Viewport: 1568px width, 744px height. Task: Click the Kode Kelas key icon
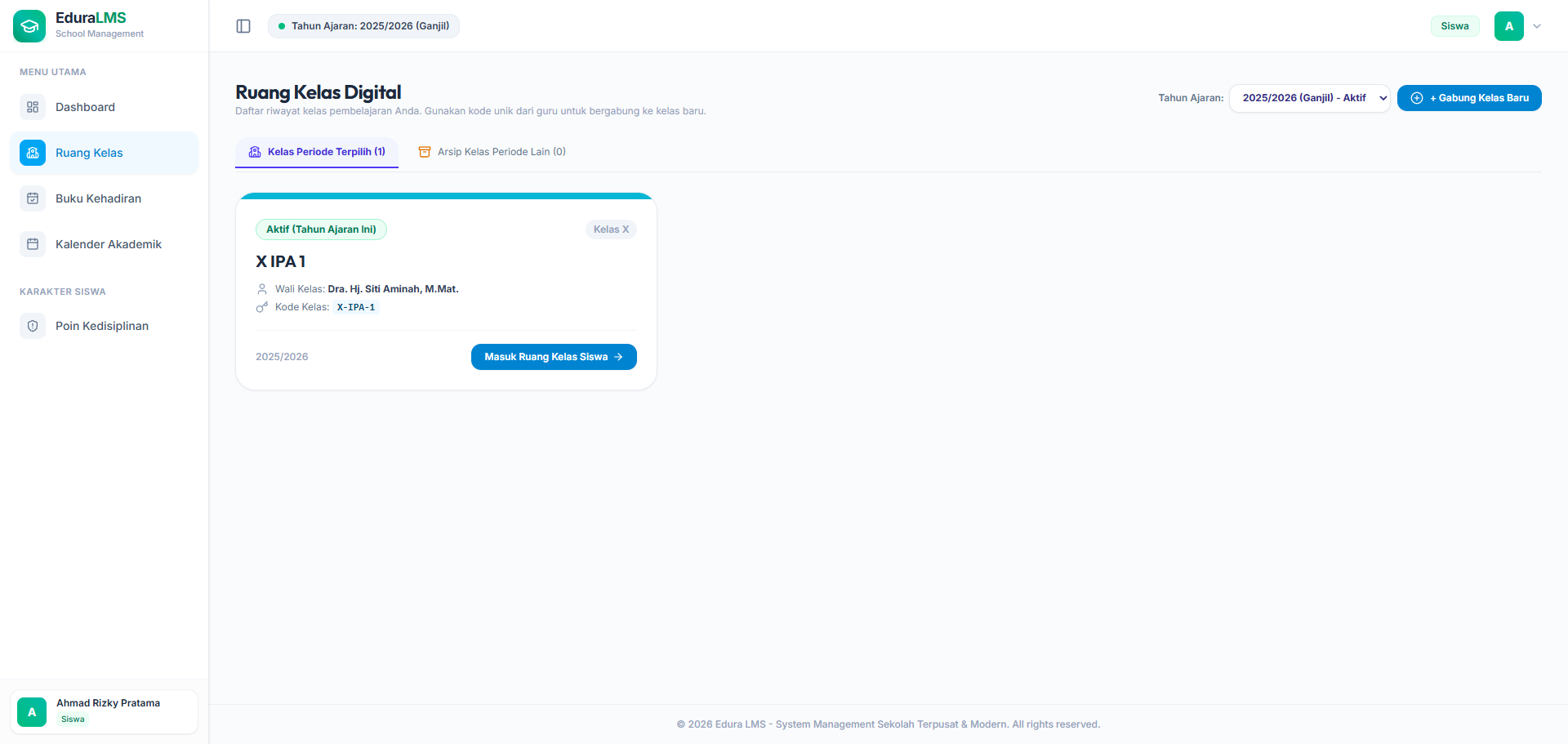click(x=262, y=307)
